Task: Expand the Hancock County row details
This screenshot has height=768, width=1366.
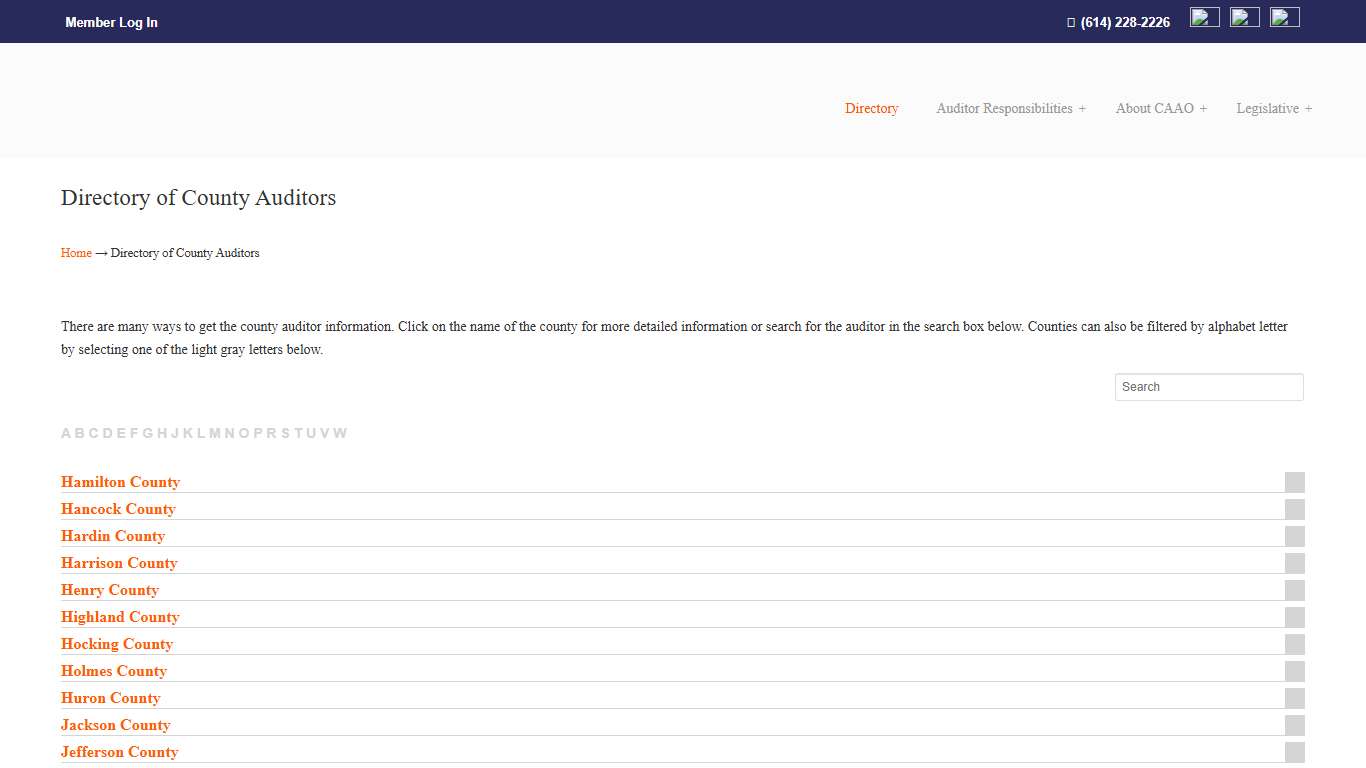Action: click(1294, 508)
